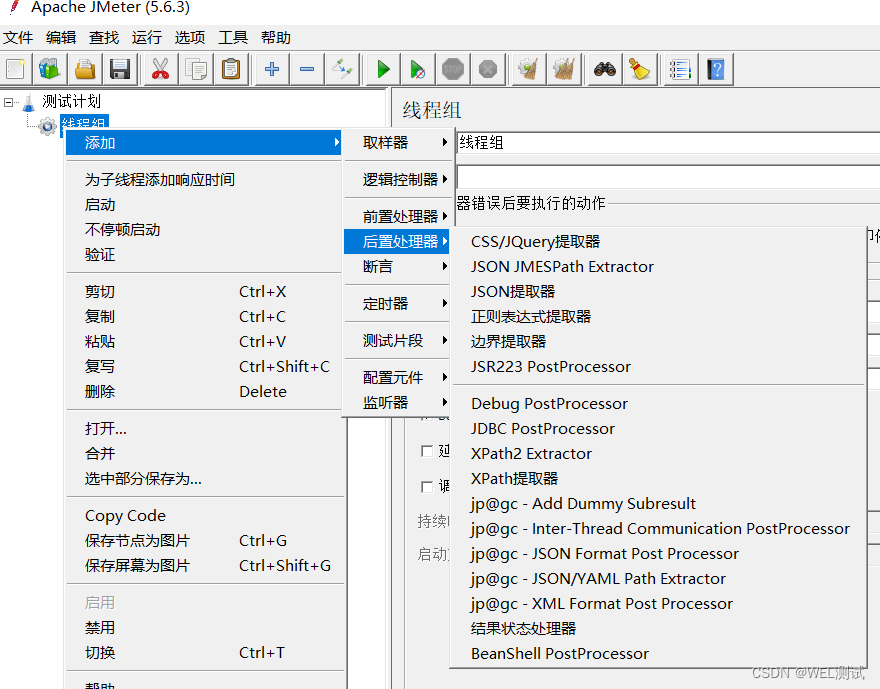Open the 文件 menu
Viewport: 880px width, 689px height.
click(18, 38)
